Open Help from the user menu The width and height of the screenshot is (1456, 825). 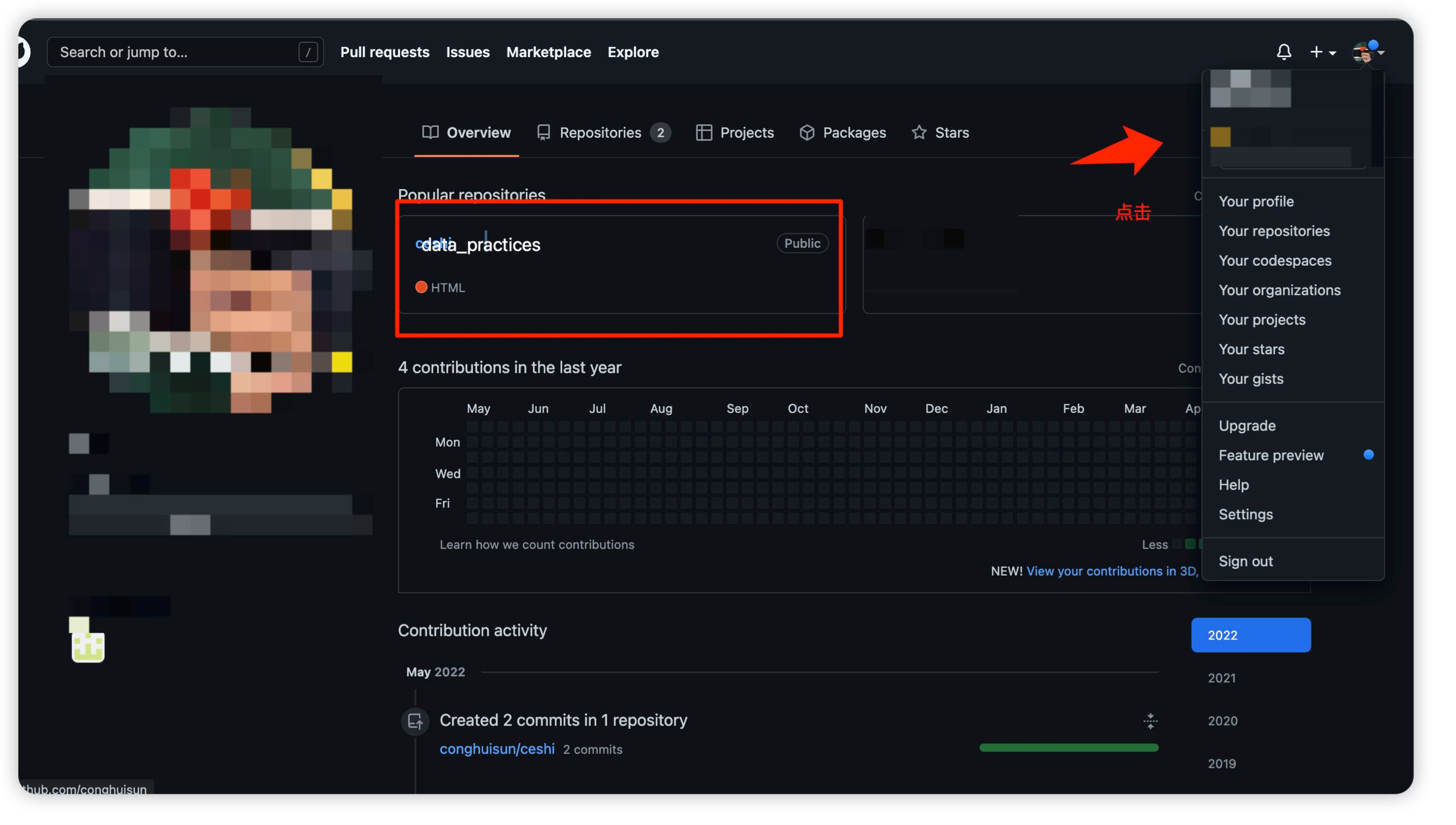(x=1292, y=484)
